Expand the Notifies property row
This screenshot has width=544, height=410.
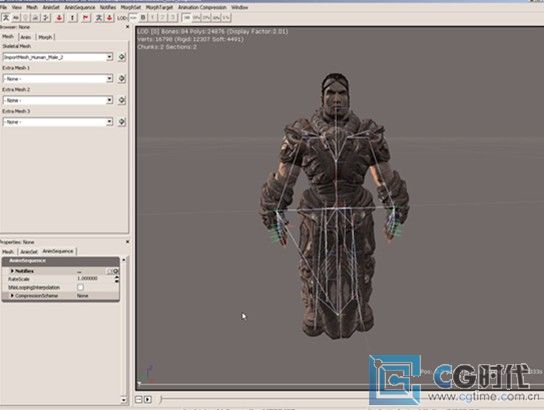(12, 271)
